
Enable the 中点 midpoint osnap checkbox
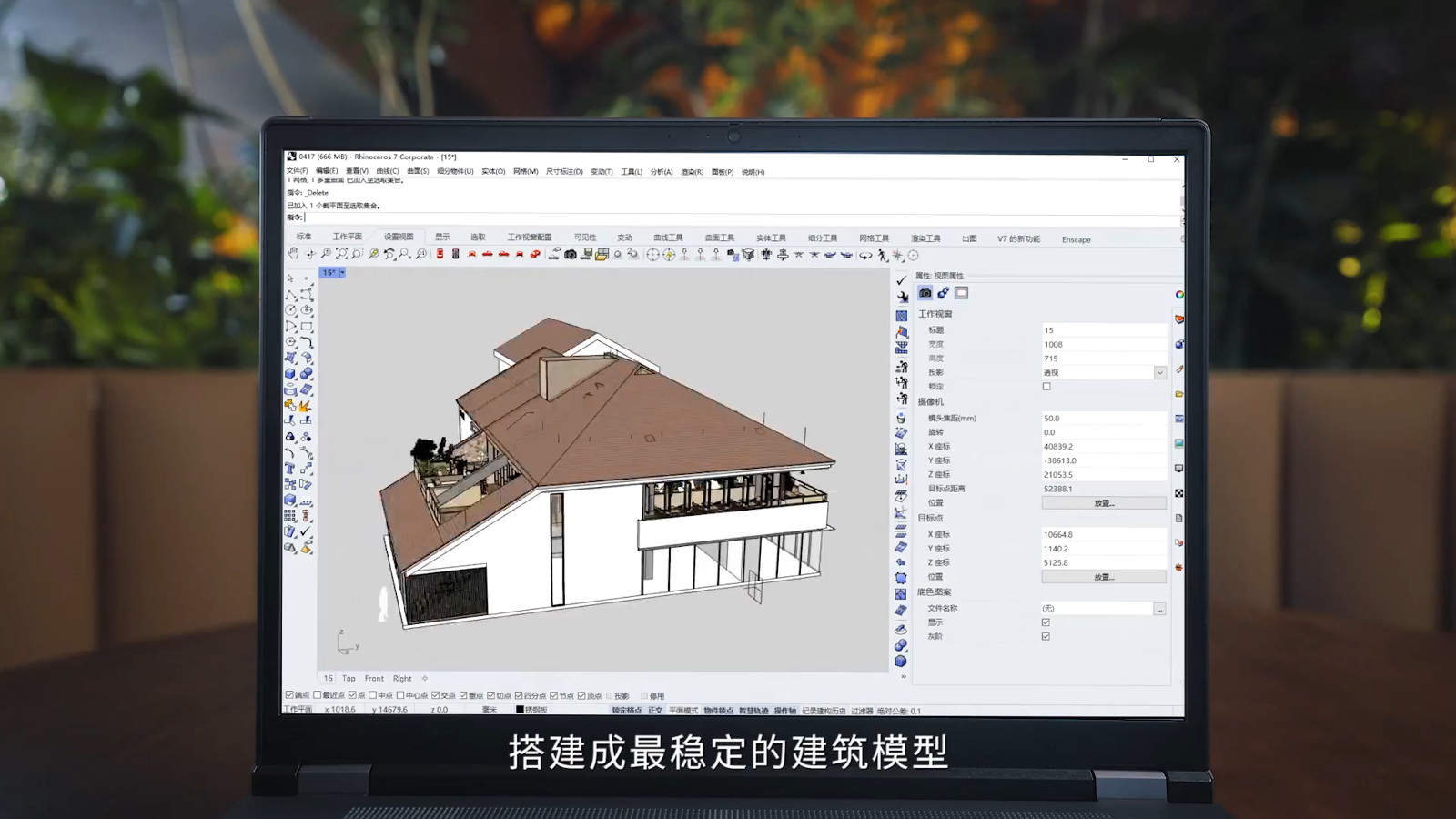[372, 695]
